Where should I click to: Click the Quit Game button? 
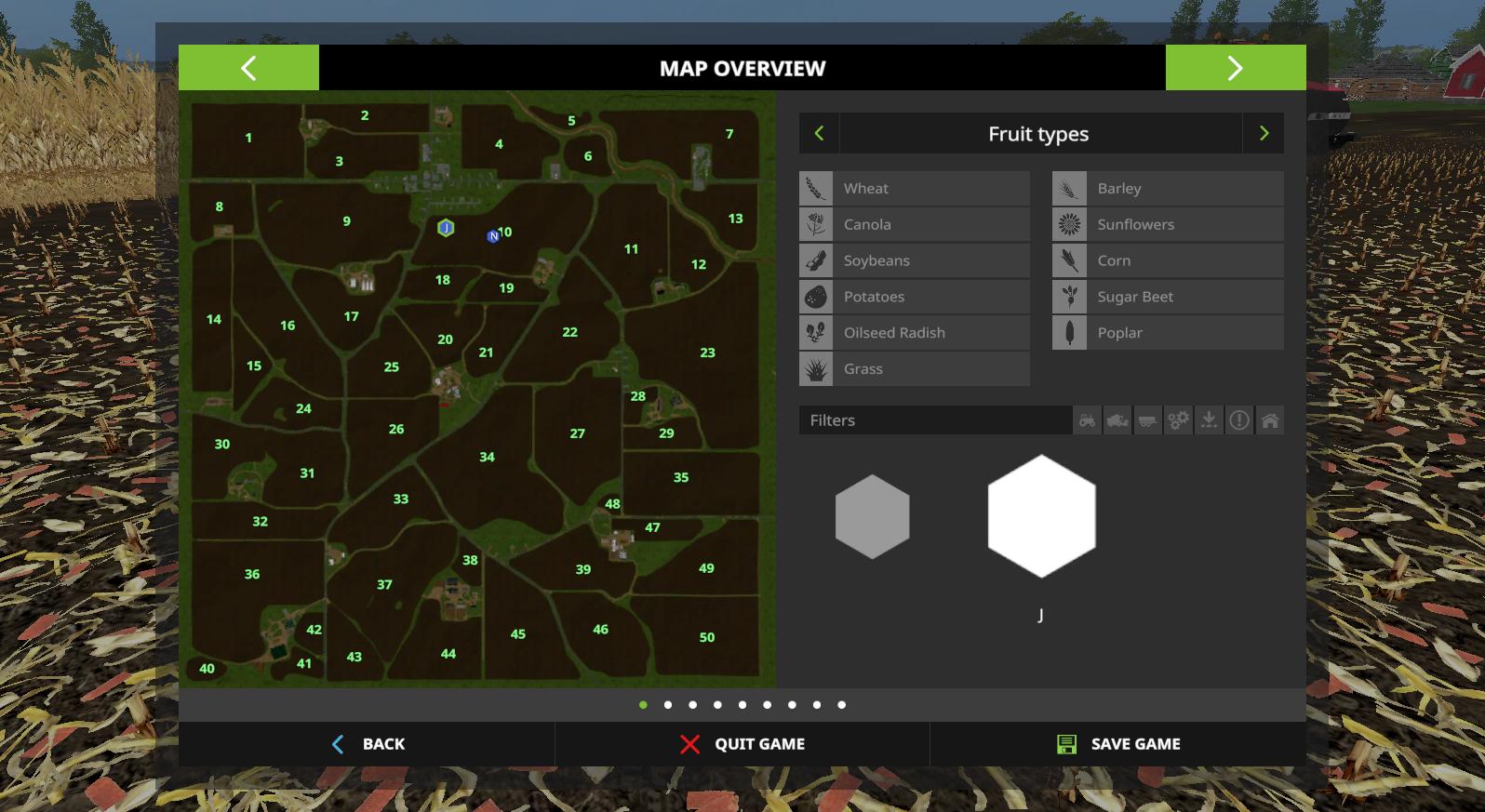[742, 744]
